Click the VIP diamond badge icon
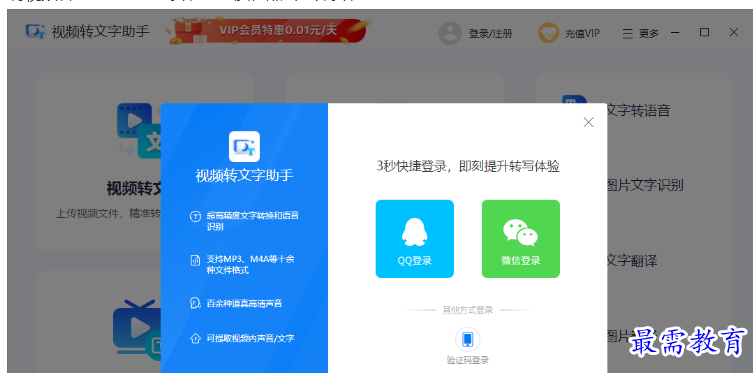Image resolution: width=753 pixels, height=373 pixels. pyautogui.click(x=548, y=33)
